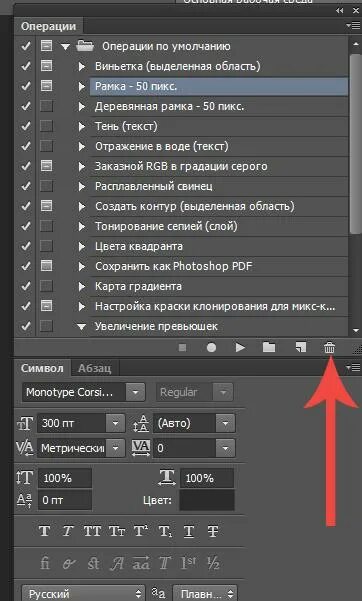Click the Stop recording square button

coord(183,347)
